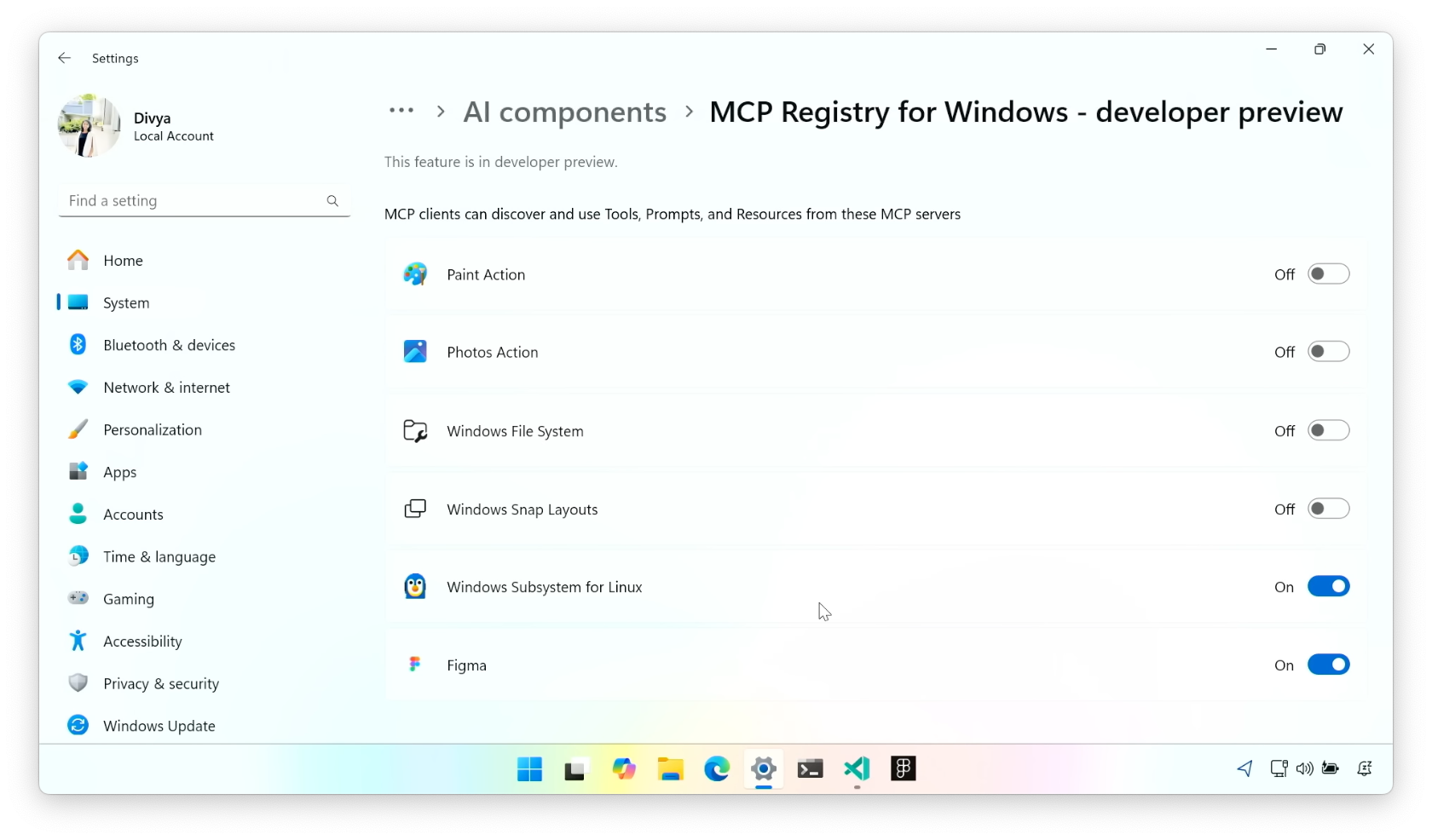The height and width of the screenshot is (840, 1432).
Task: Select the Figma row label
Action: (x=466, y=665)
